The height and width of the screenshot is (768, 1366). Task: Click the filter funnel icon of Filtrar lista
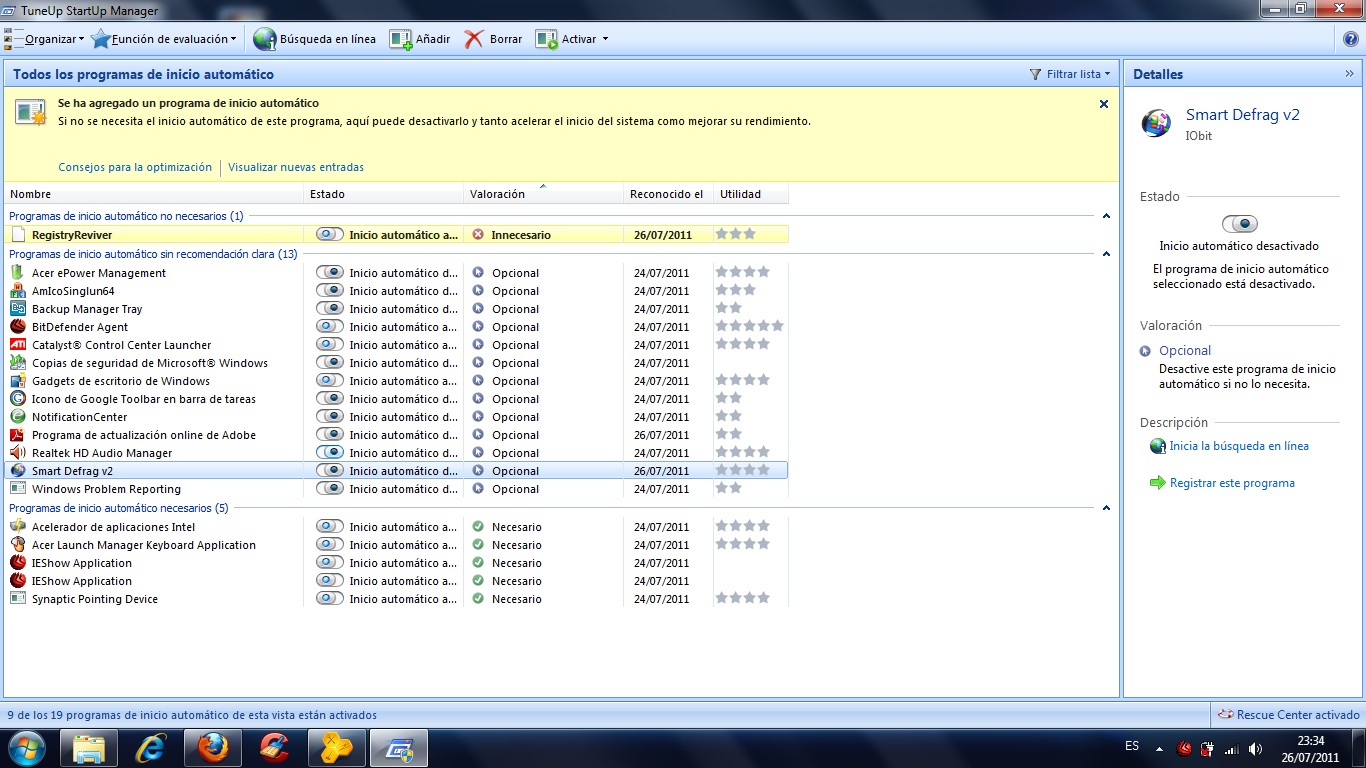click(1036, 74)
